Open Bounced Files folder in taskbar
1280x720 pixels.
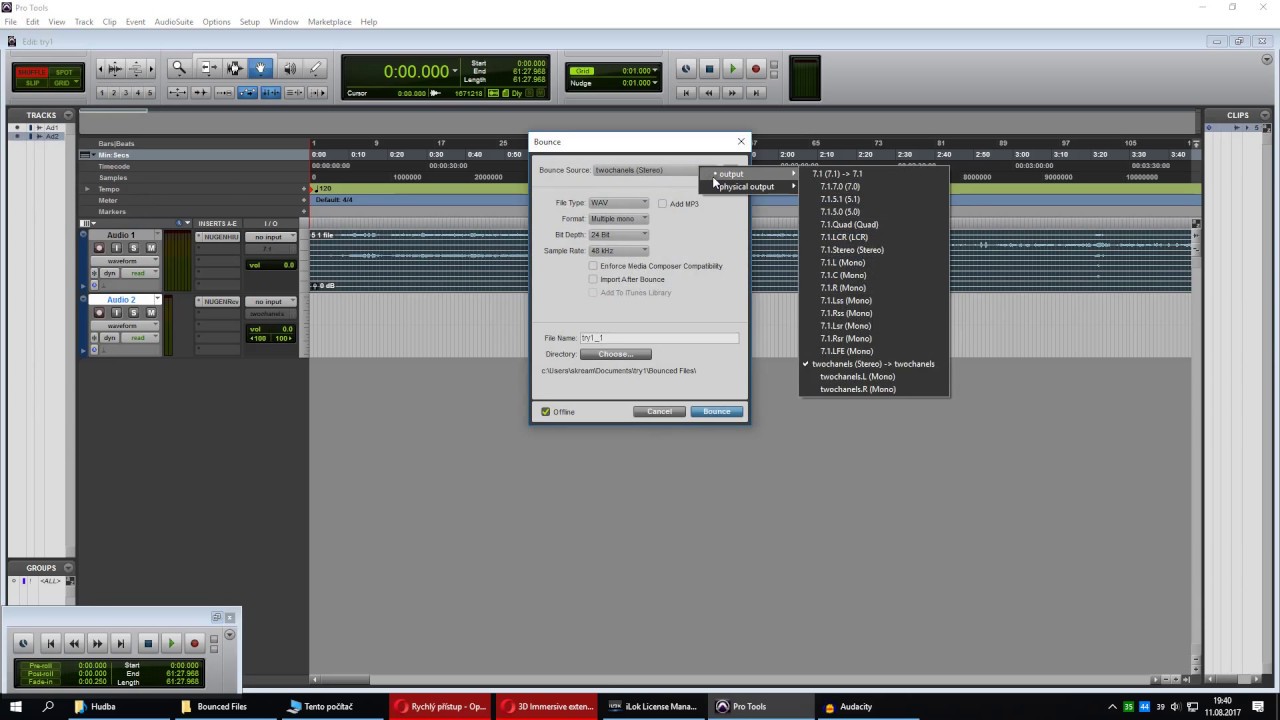[222, 706]
